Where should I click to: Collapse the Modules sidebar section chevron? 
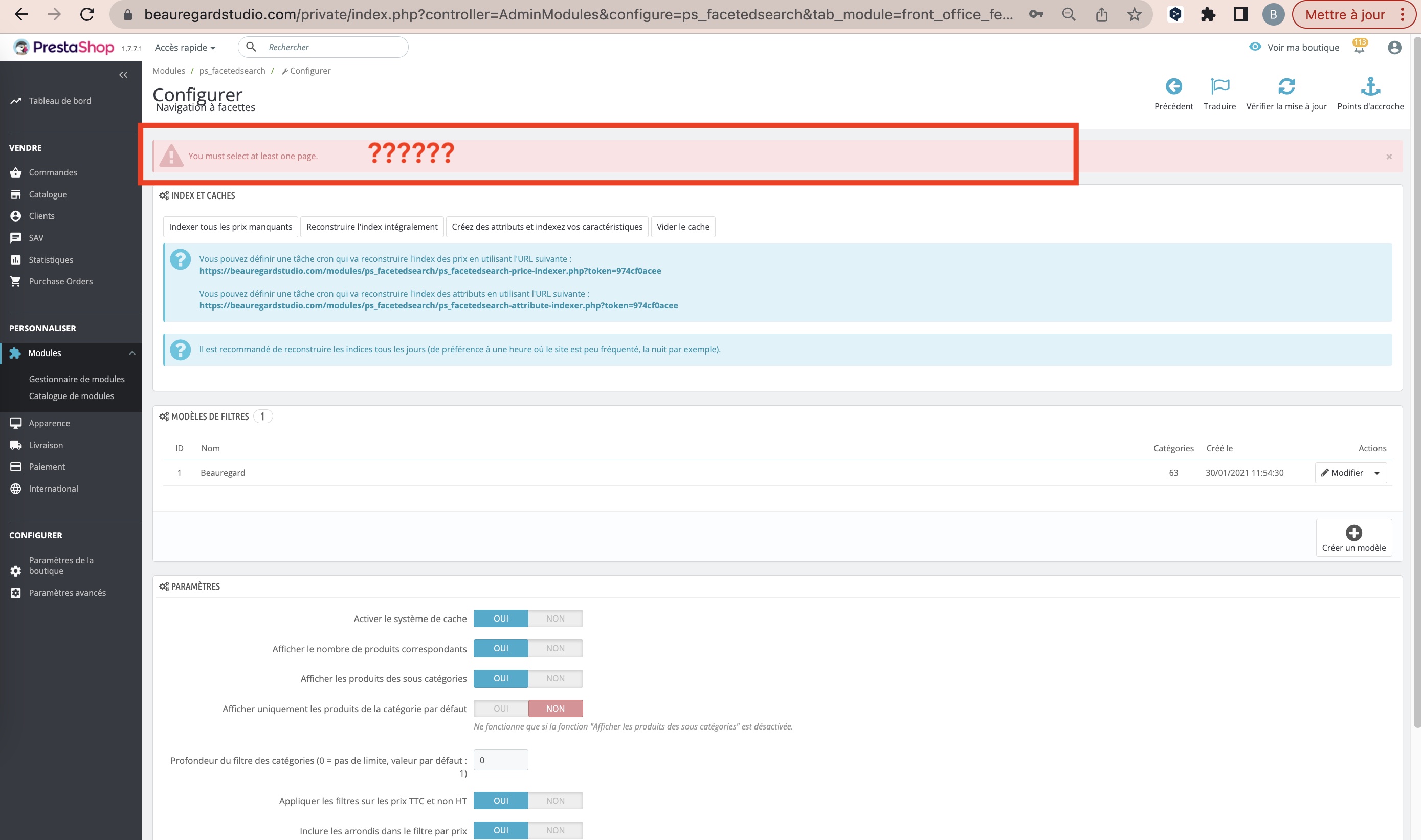pos(133,352)
